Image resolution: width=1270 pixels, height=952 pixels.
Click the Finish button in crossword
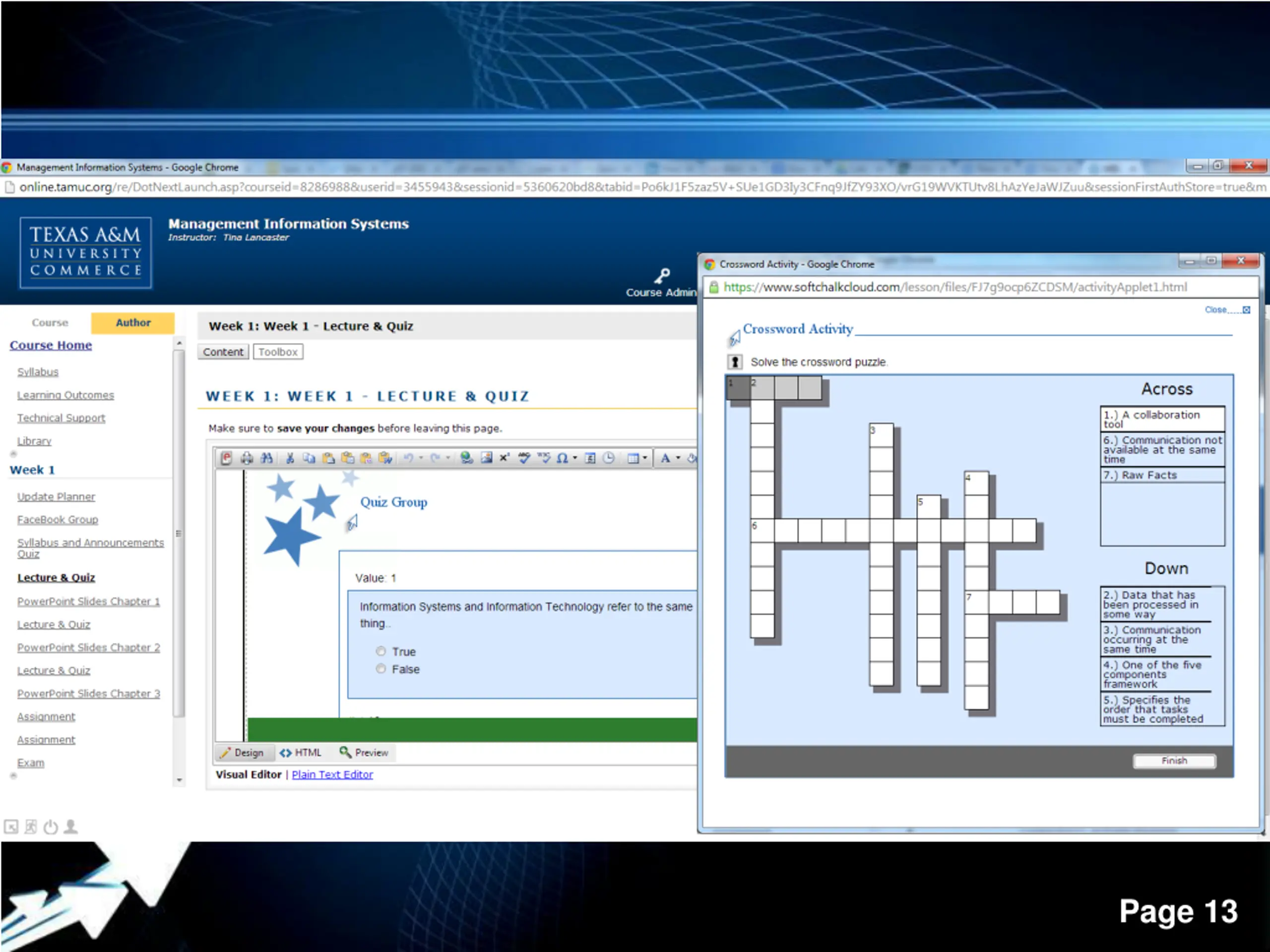1174,760
